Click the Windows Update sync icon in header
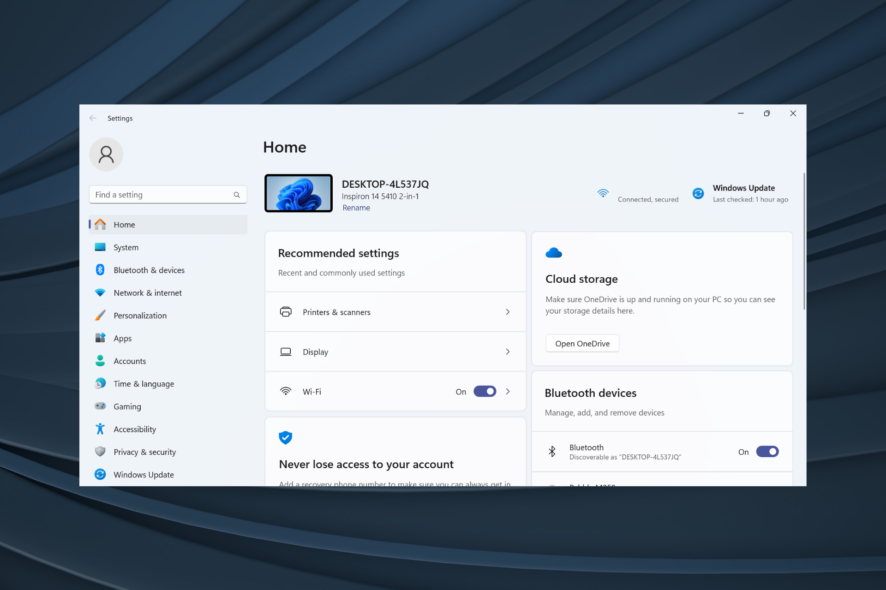886x590 pixels. (x=698, y=193)
